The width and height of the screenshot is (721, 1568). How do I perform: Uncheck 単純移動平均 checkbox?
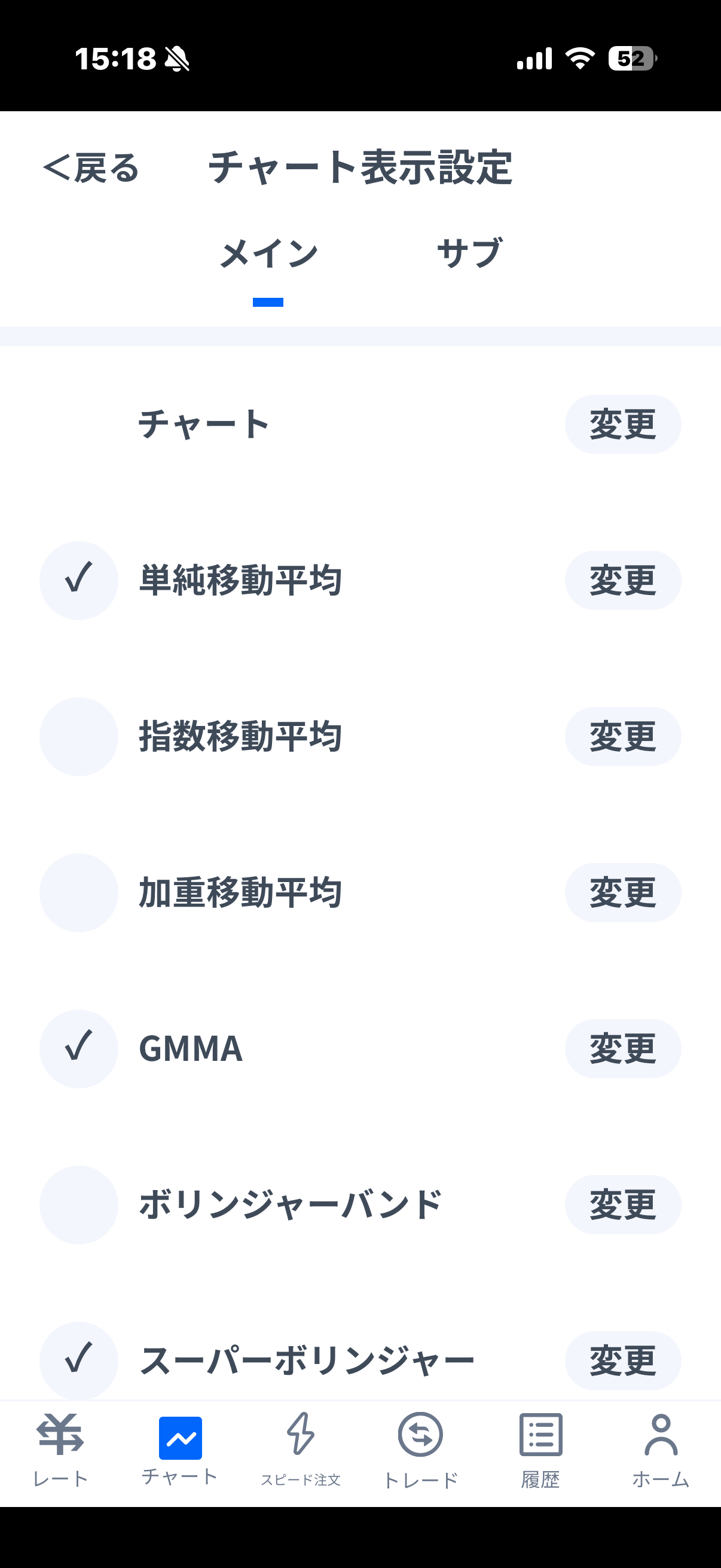pyautogui.click(x=79, y=580)
